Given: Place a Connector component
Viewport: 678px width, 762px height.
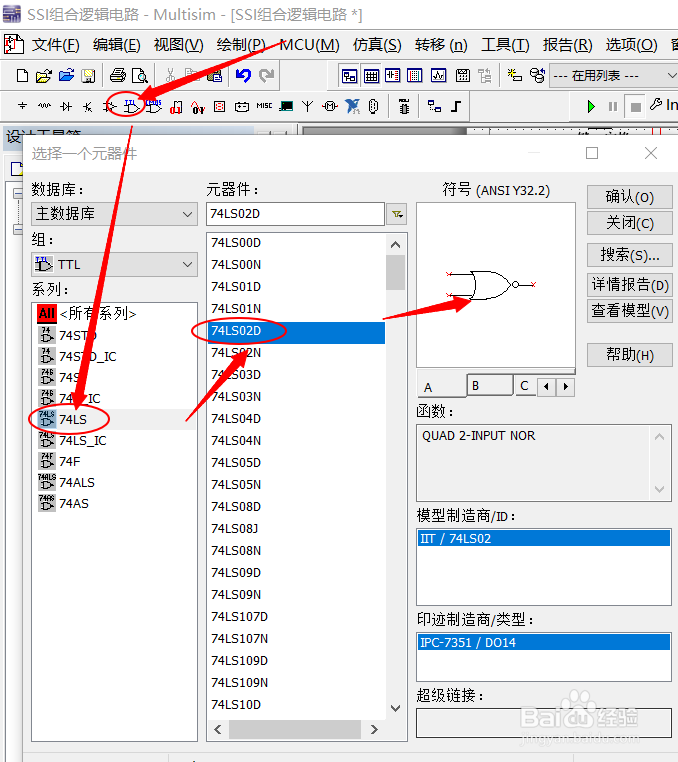Looking at the screenshot, I should 373,106.
